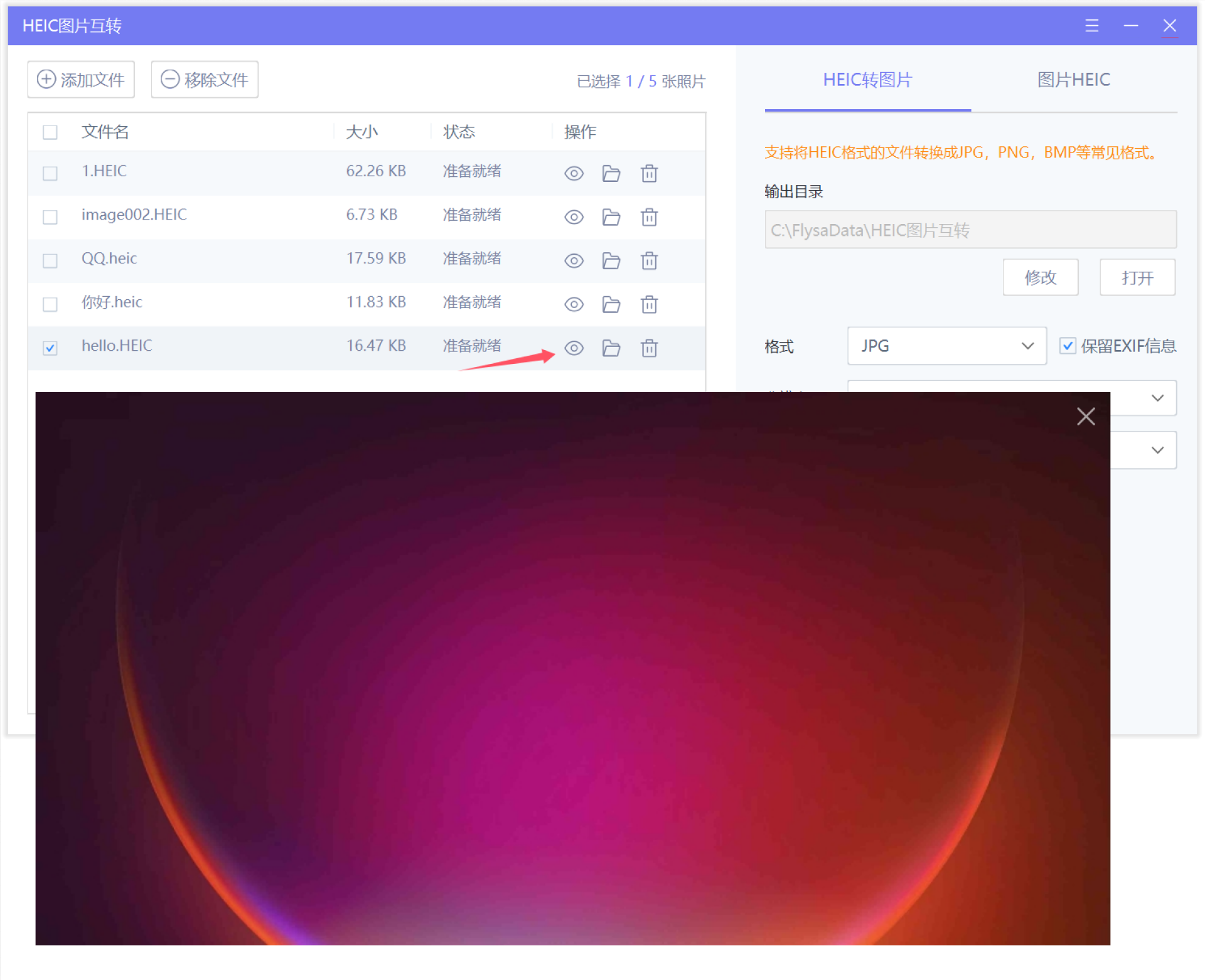The width and height of the screenshot is (1205, 980).
Task: Click file name hello.HEIC
Action: 117,346
